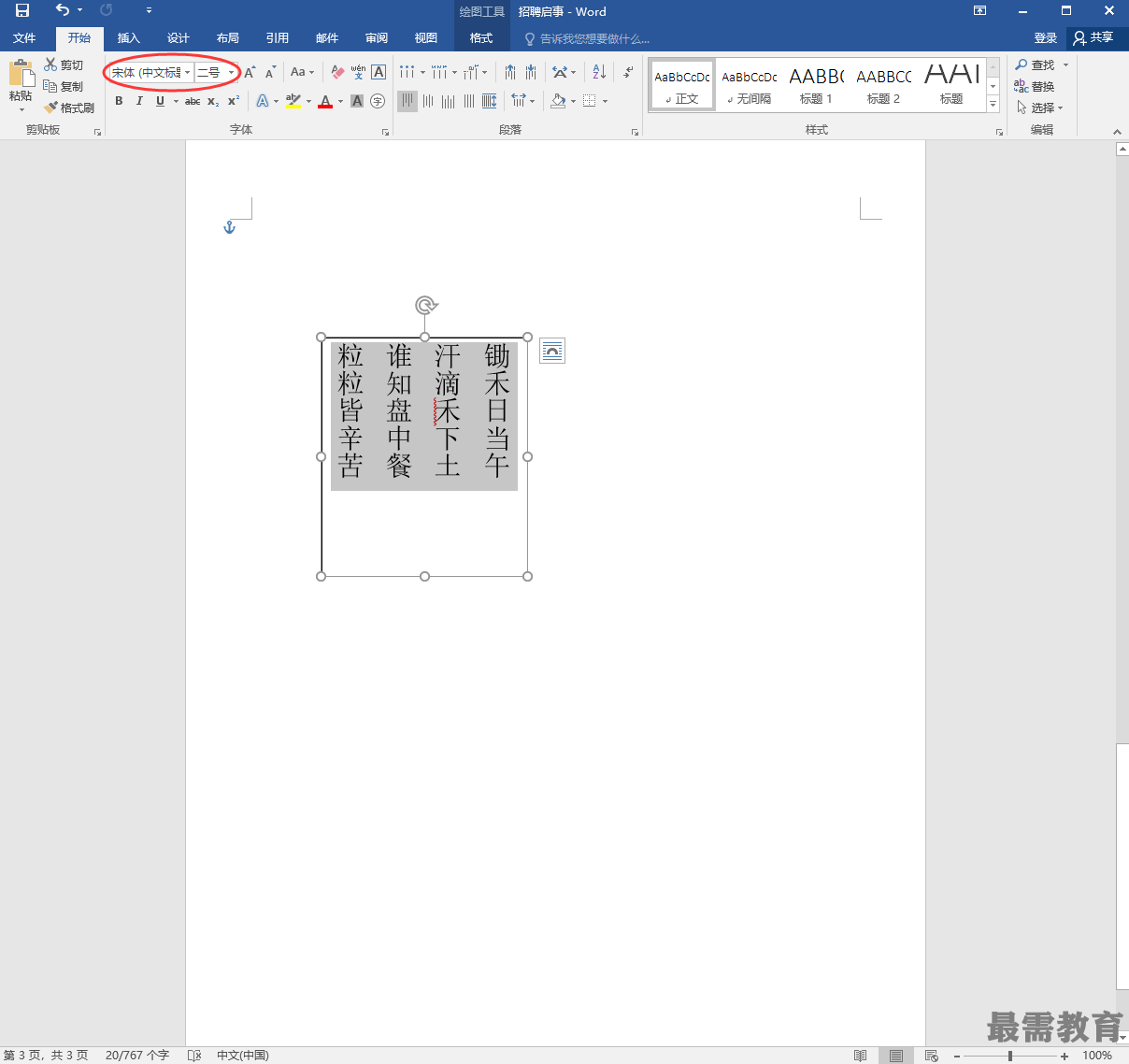
Task: Toggle Bold formatting
Action: pyautogui.click(x=119, y=101)
